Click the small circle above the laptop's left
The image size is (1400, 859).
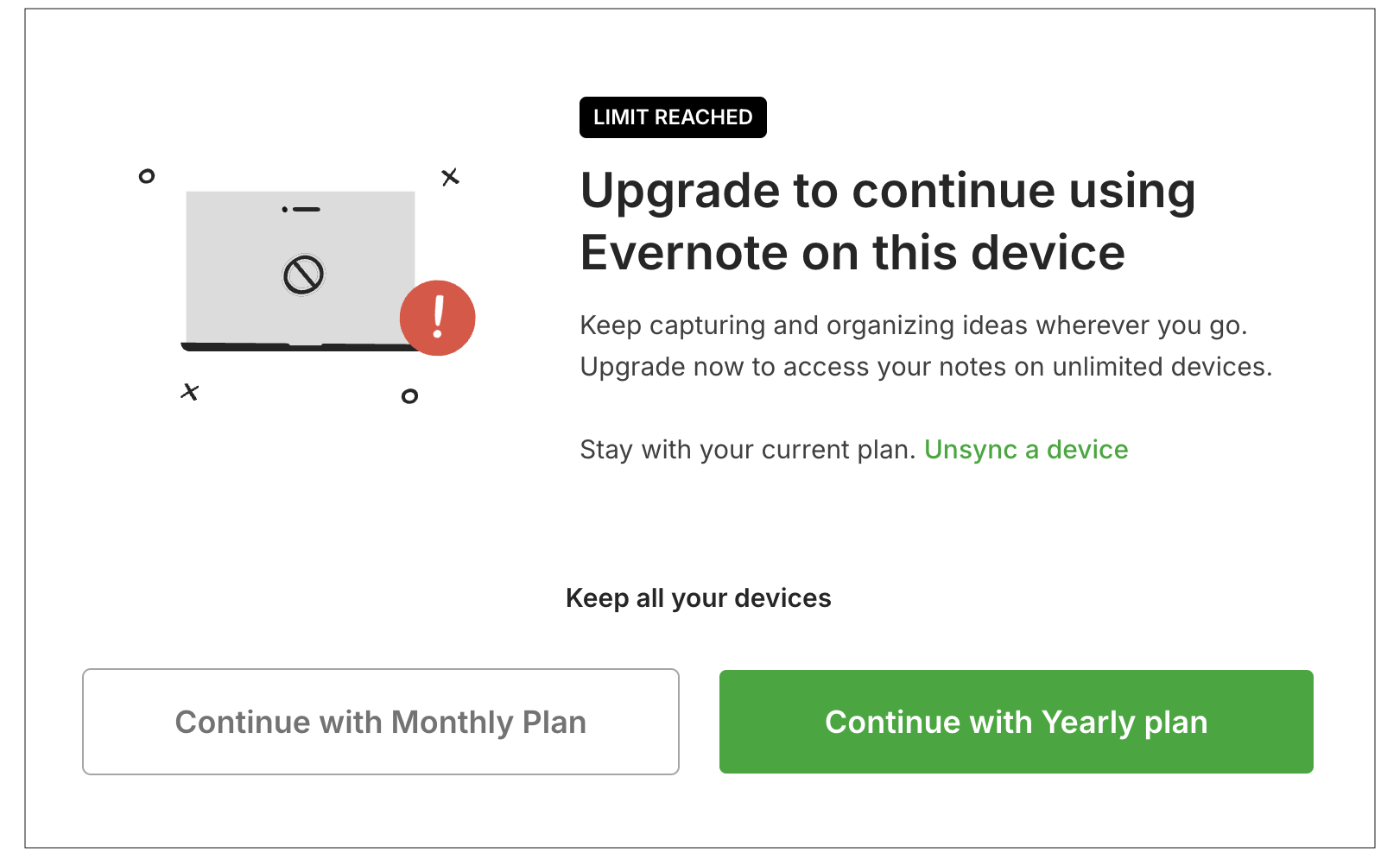pos(147,176)
